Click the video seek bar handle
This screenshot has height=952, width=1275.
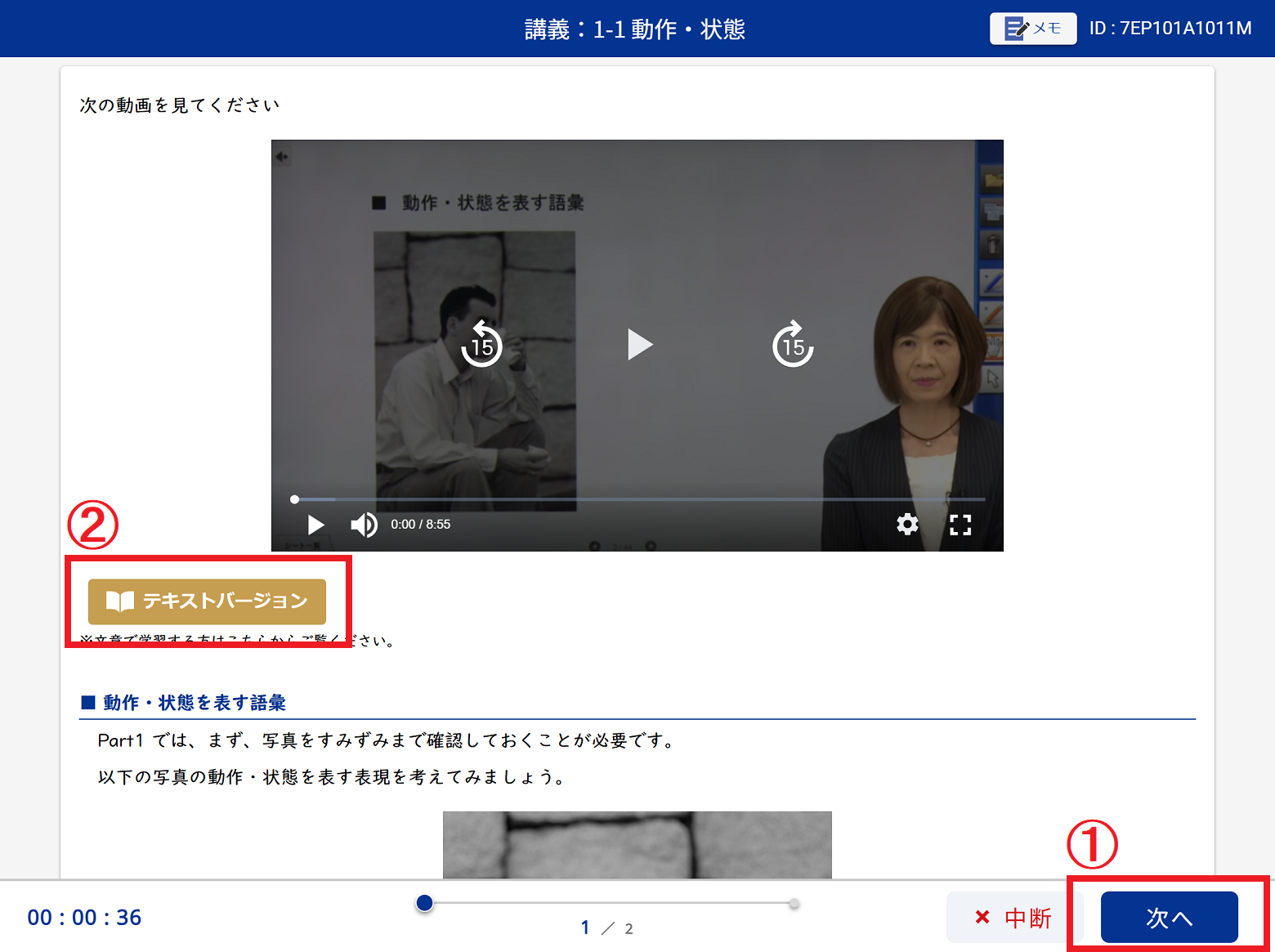[295, 499]
